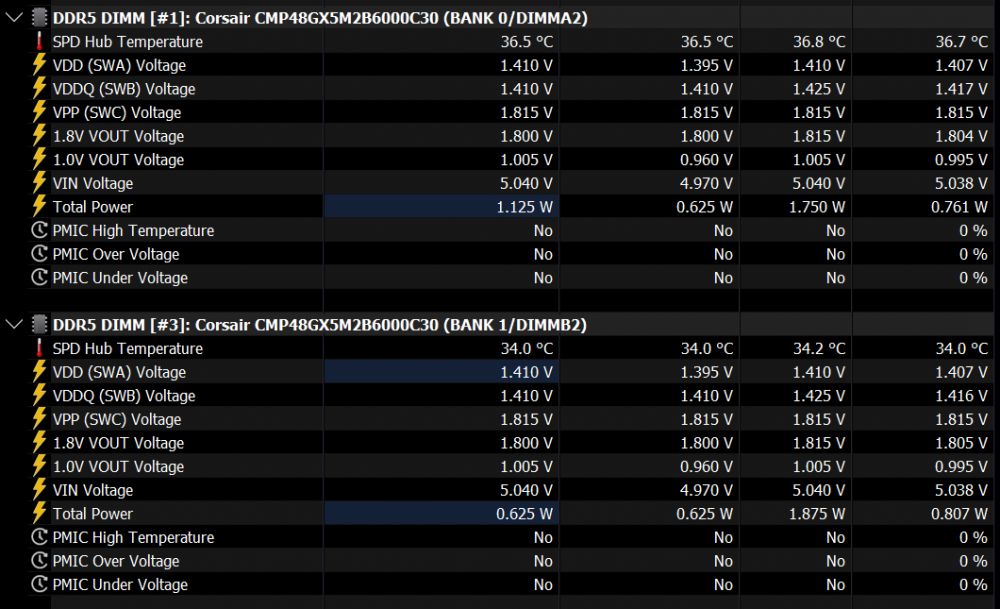1000x609 pixels.
Task: Click thermometer icon of DIMM #1 SPD Hub Temperature
Action: 40,41
